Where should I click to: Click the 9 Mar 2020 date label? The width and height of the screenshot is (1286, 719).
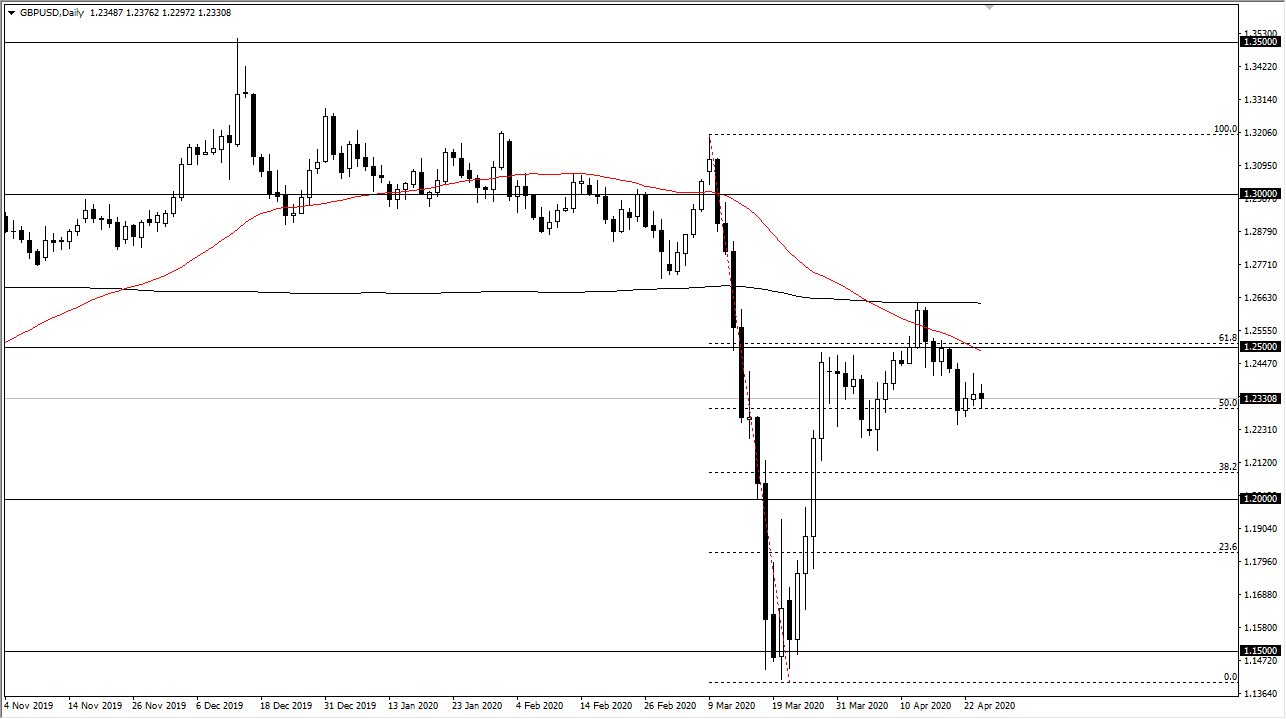pyautogui.click(x=732, y=705)
